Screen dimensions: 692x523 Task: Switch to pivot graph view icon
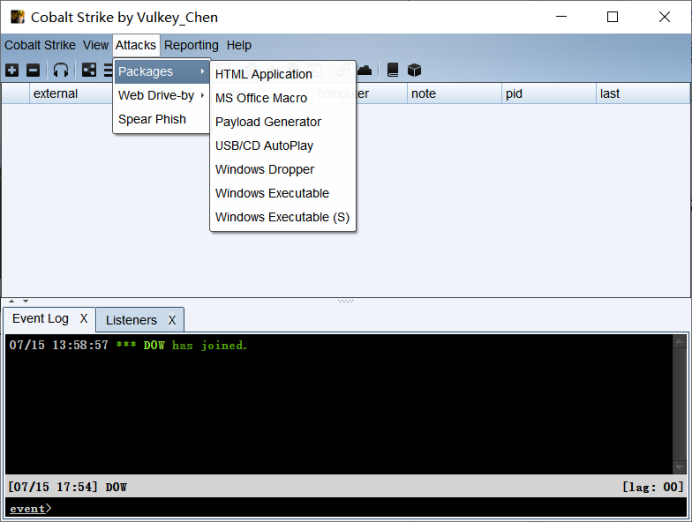(x=89, y=70)
